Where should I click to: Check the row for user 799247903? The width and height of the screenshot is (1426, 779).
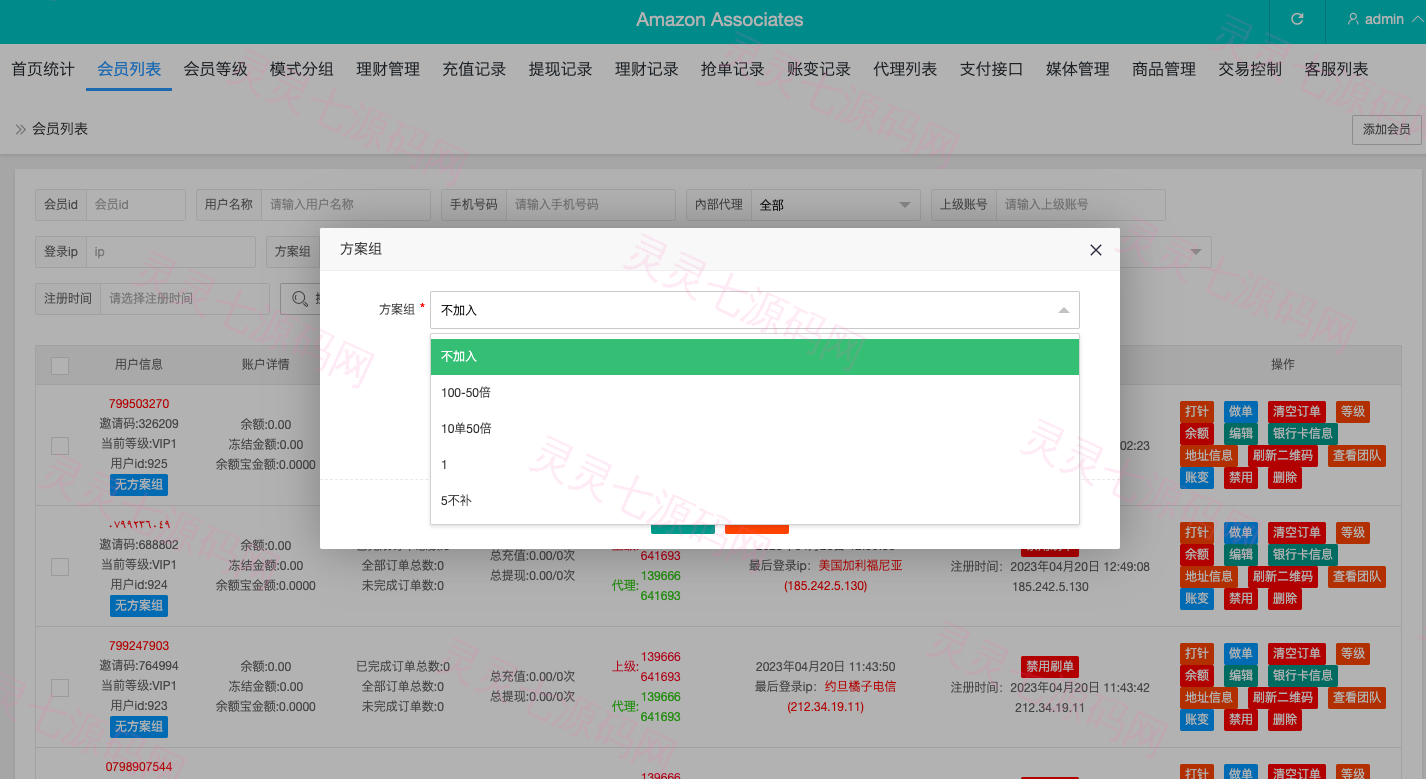pos(60,687)
